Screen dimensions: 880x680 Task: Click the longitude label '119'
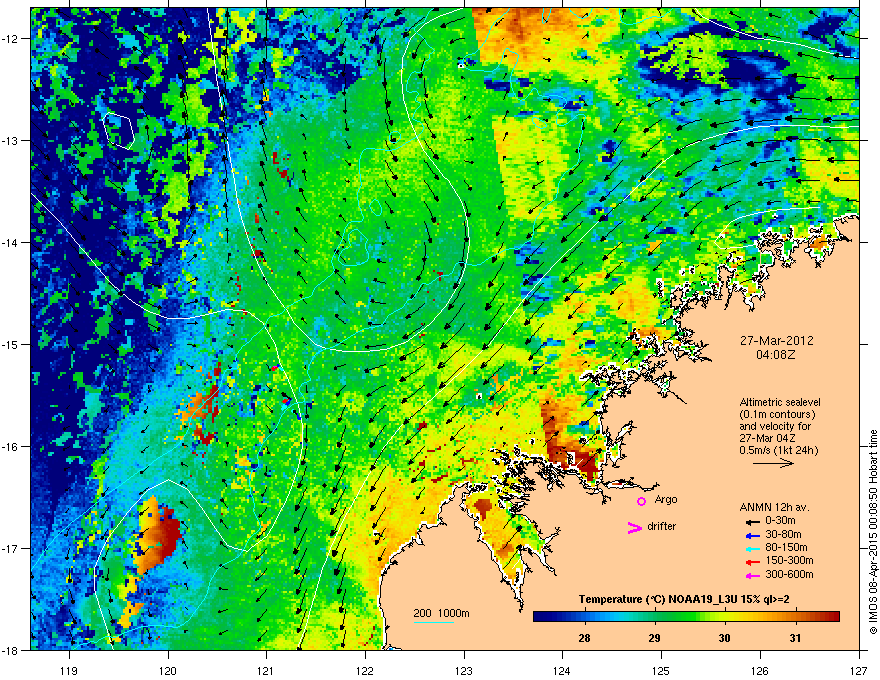69,671
